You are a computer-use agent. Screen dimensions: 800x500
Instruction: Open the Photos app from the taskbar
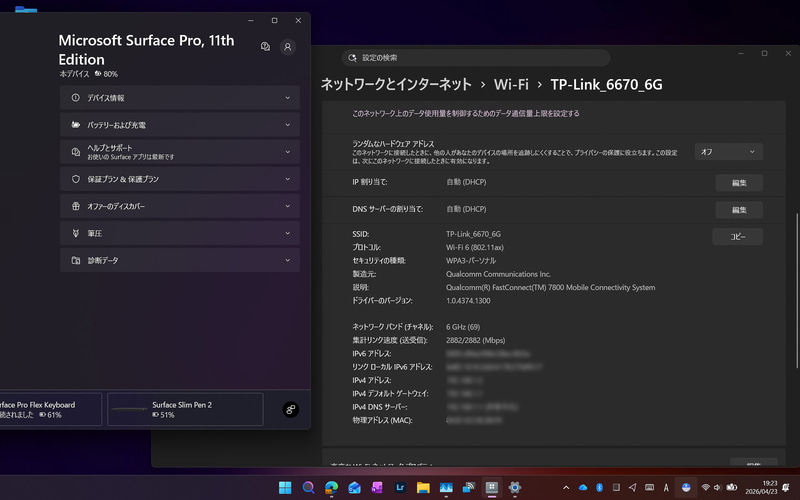(446, 488)
